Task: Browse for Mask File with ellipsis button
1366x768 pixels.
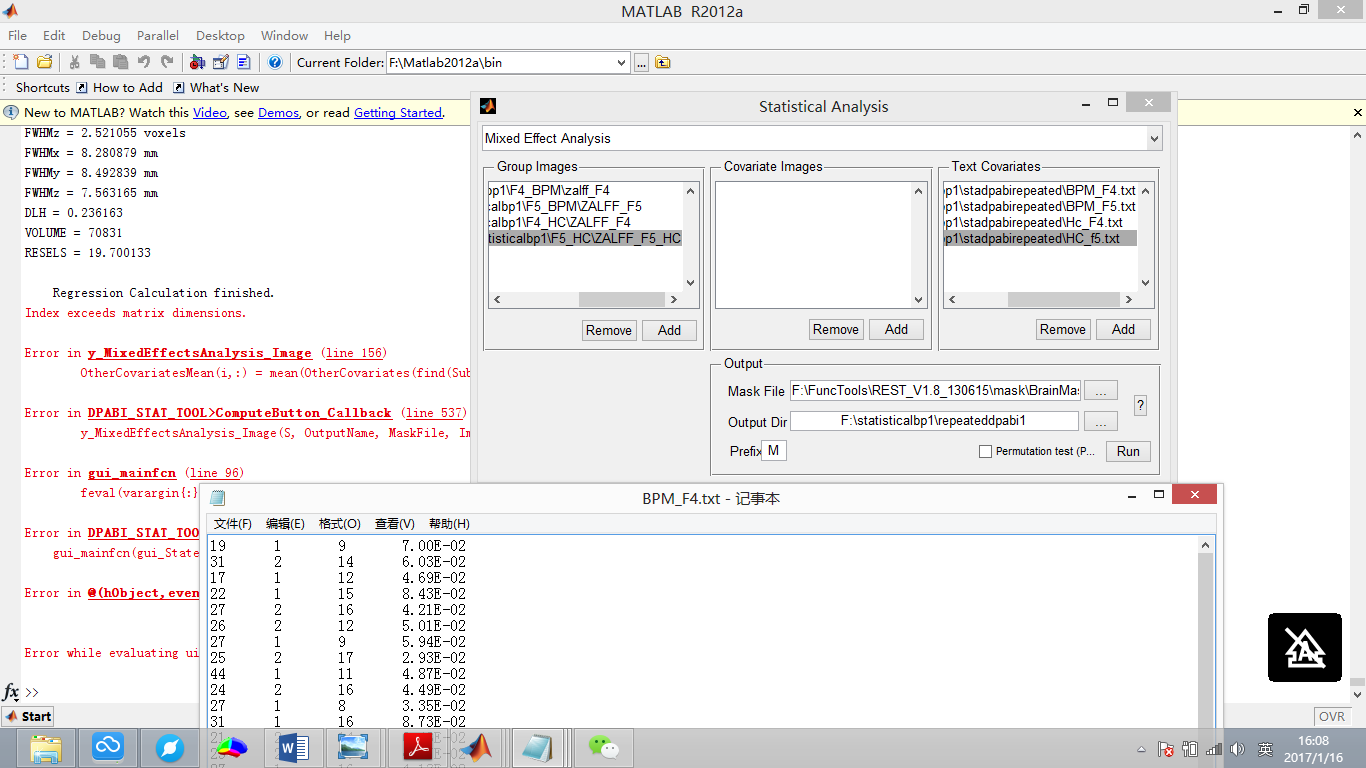Action: tap(1101, 391)
